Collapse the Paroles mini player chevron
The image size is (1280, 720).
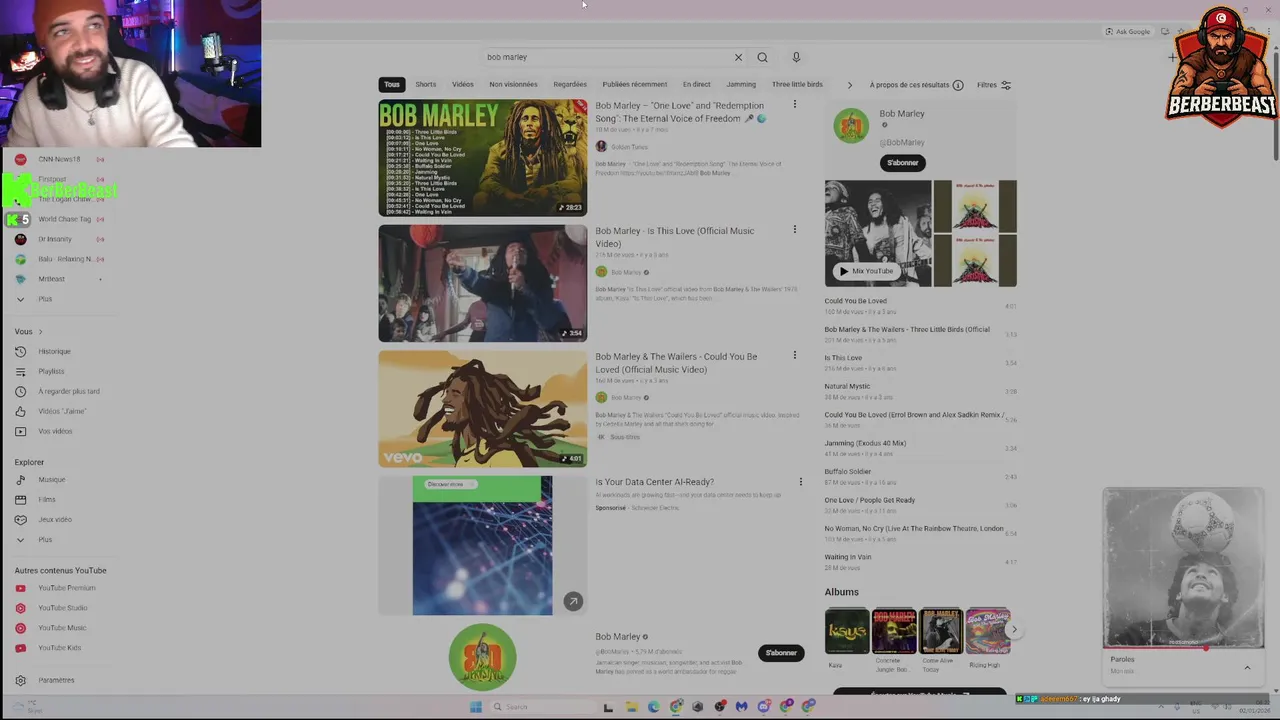point(1247,667)
